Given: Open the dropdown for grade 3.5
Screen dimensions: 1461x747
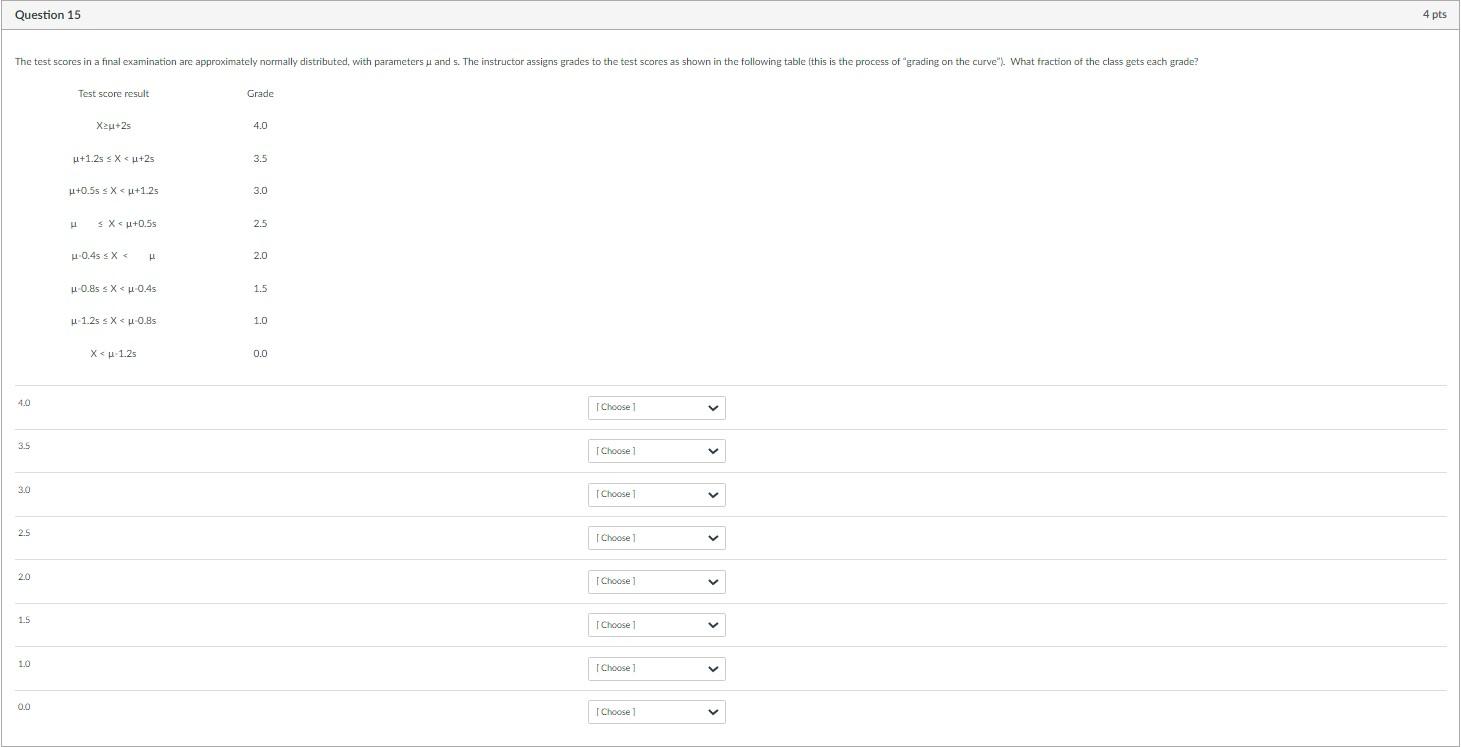Looking at the screenshot, I should tap(656, 451).
